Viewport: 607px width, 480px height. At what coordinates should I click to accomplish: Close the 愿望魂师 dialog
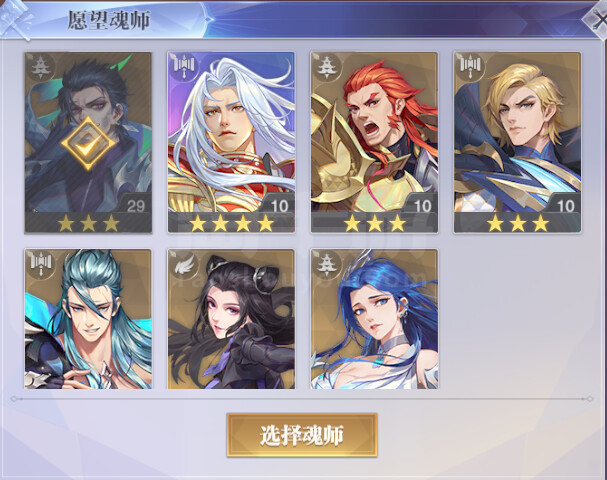click(x=597, y=18)
